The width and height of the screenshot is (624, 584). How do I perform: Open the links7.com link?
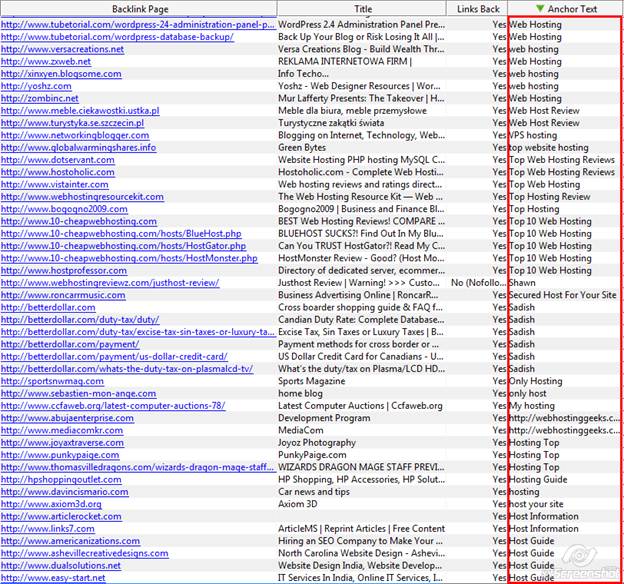click(x=47, y=529)
